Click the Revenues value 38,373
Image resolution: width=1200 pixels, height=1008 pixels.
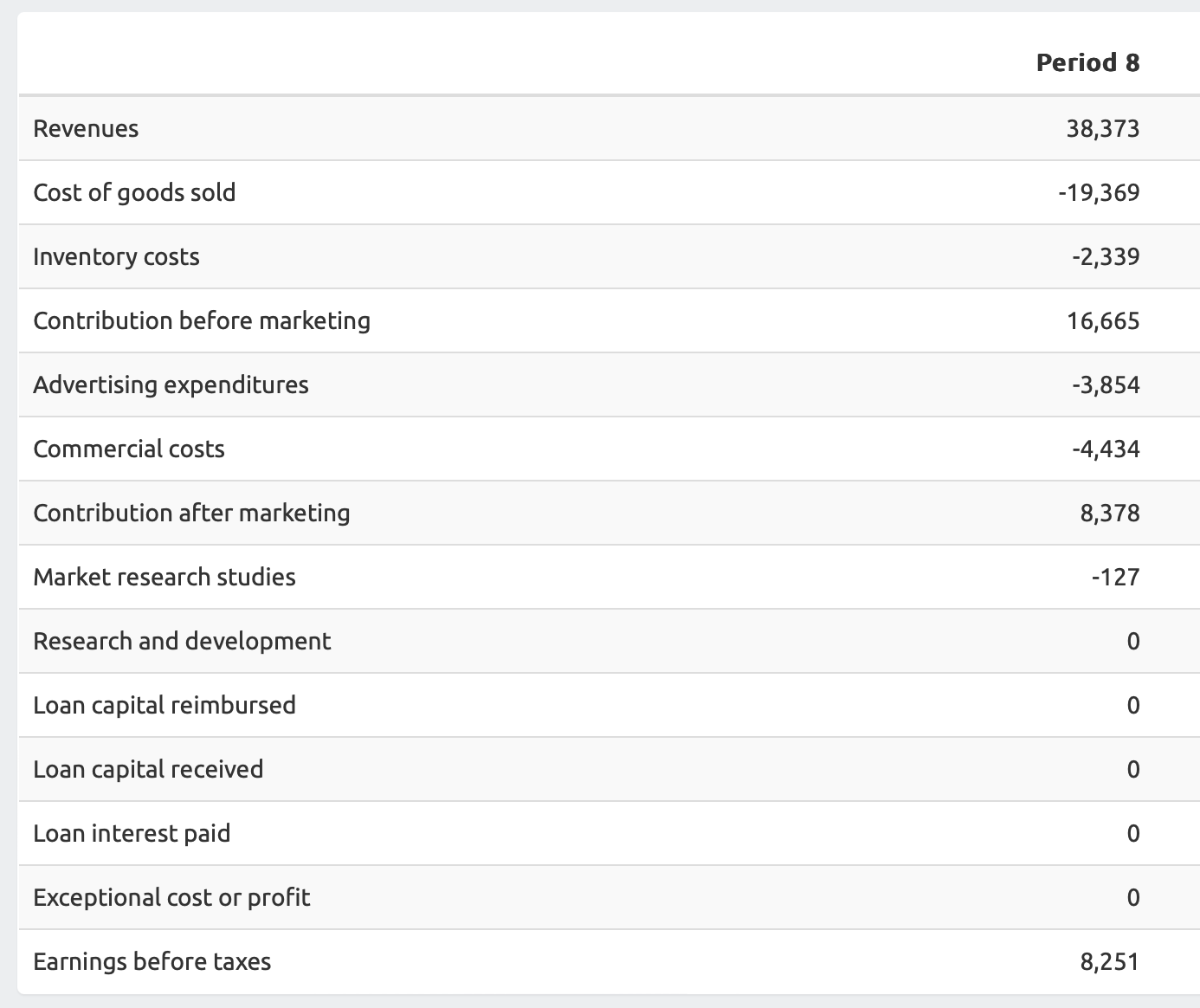click(1102, 128)
